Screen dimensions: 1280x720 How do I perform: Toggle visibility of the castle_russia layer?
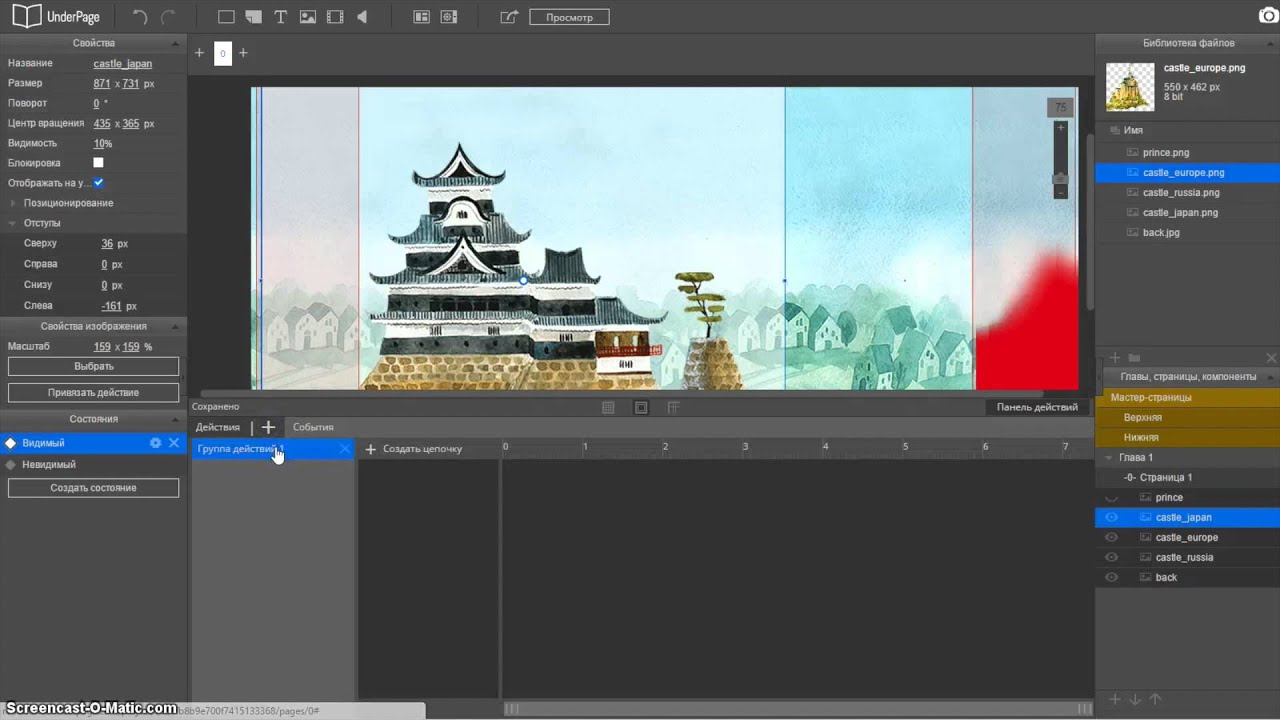pos(1111,557)
